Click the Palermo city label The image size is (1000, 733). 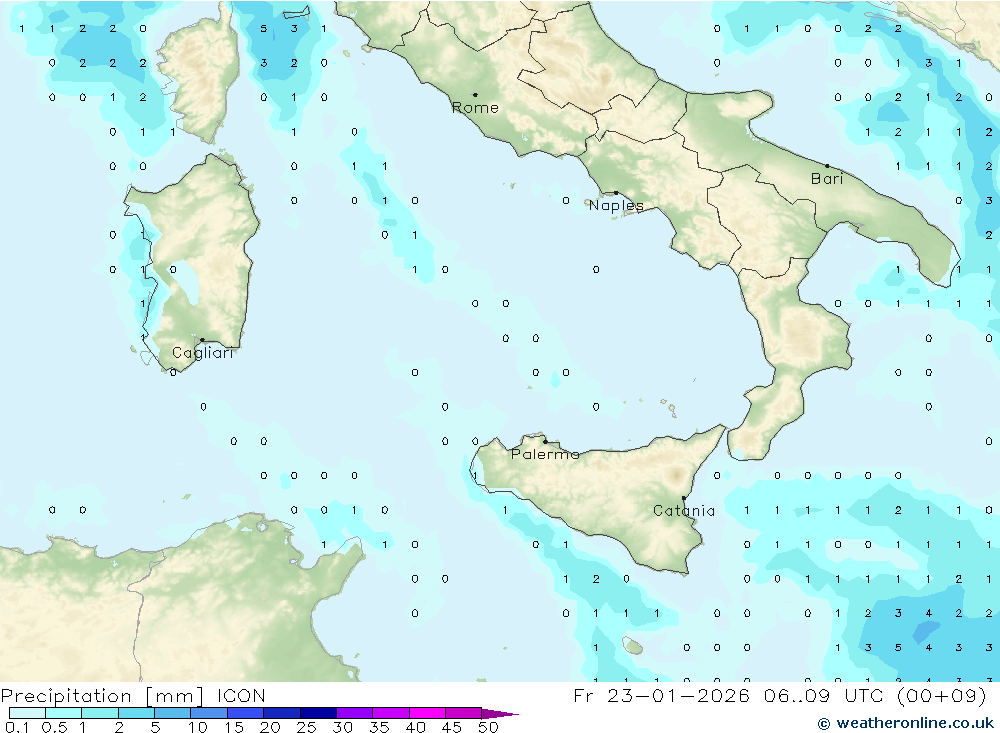pos(545,454)
